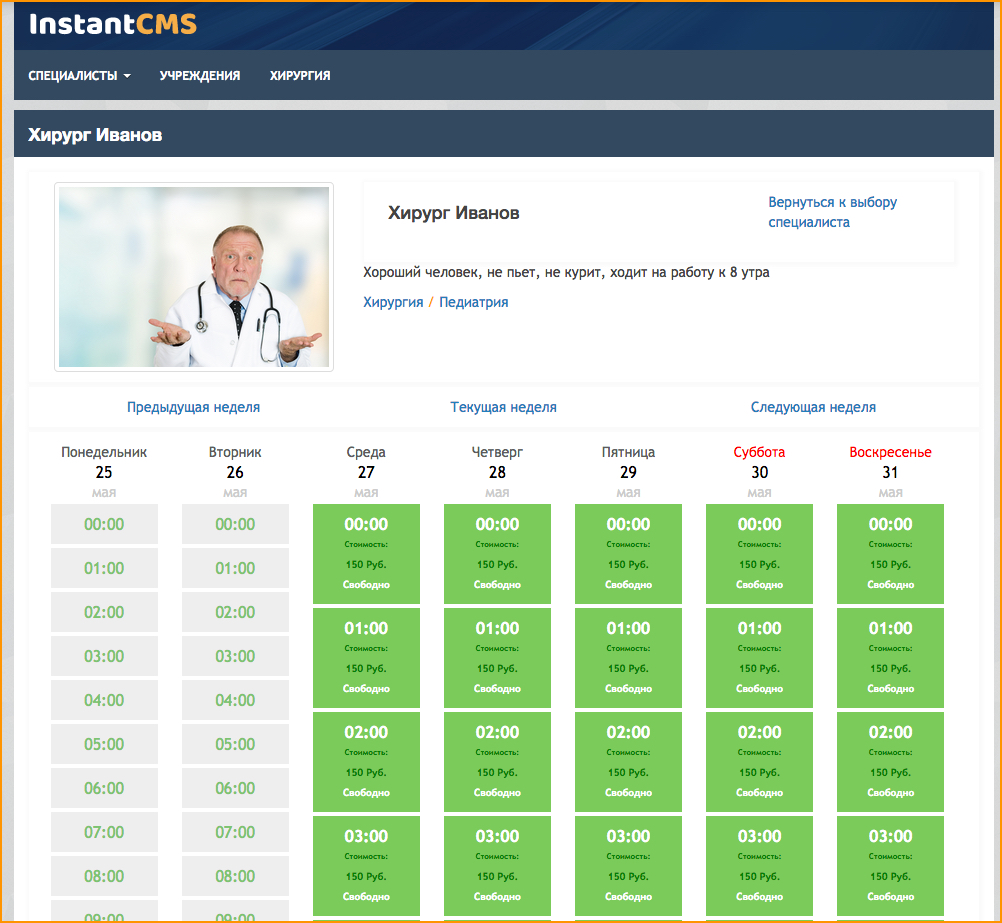Go to Предыдущая неделя
Image resolution: width=1002 pixels, height=923 pixels.
point(193,407)
